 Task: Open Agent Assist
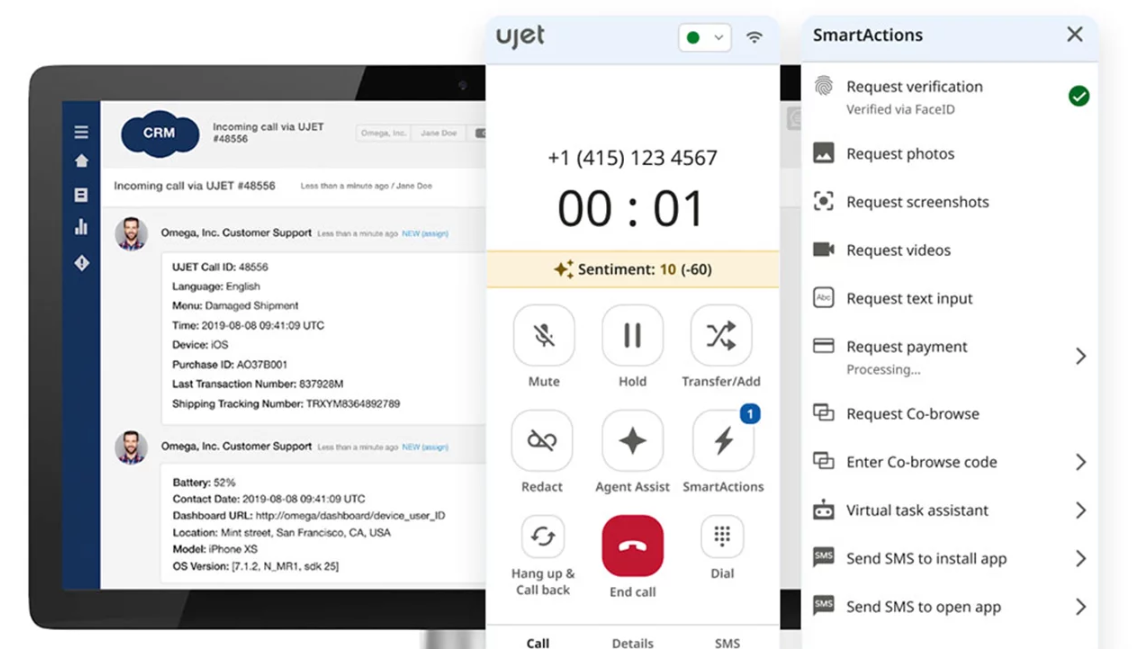(x=632, y=441)
